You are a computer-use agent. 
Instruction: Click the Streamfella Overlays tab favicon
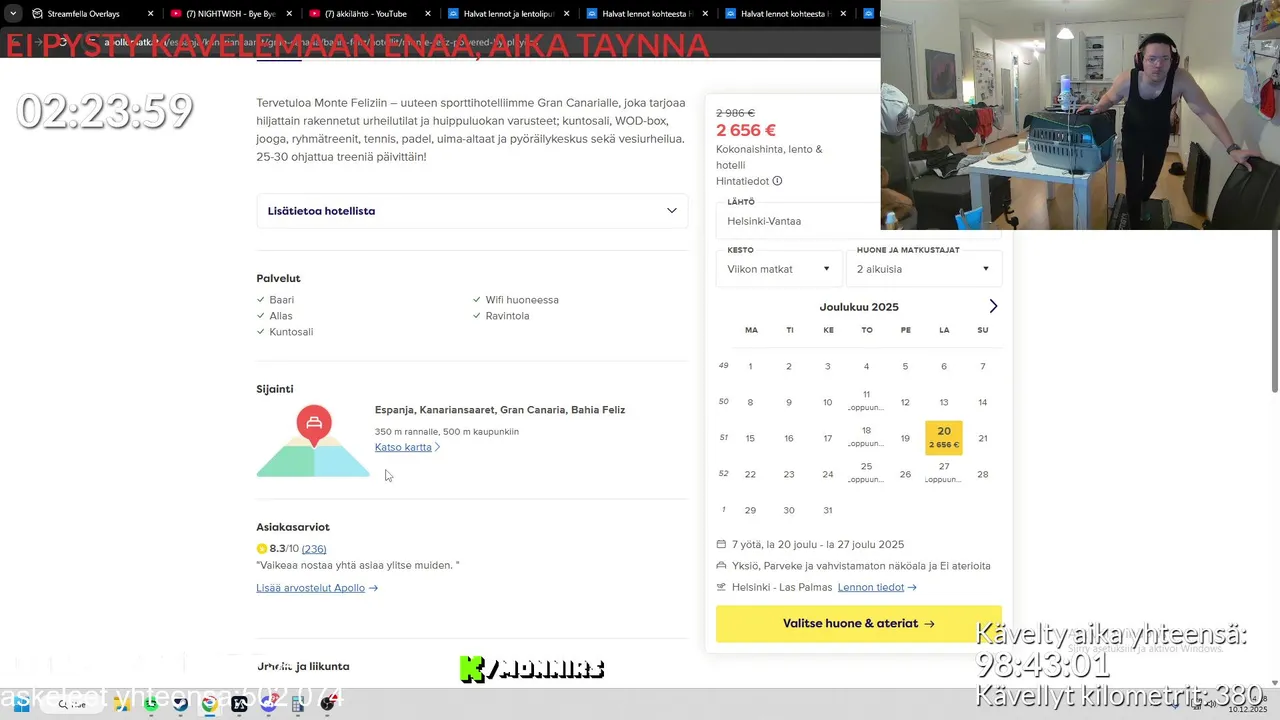tap(37, 14)
